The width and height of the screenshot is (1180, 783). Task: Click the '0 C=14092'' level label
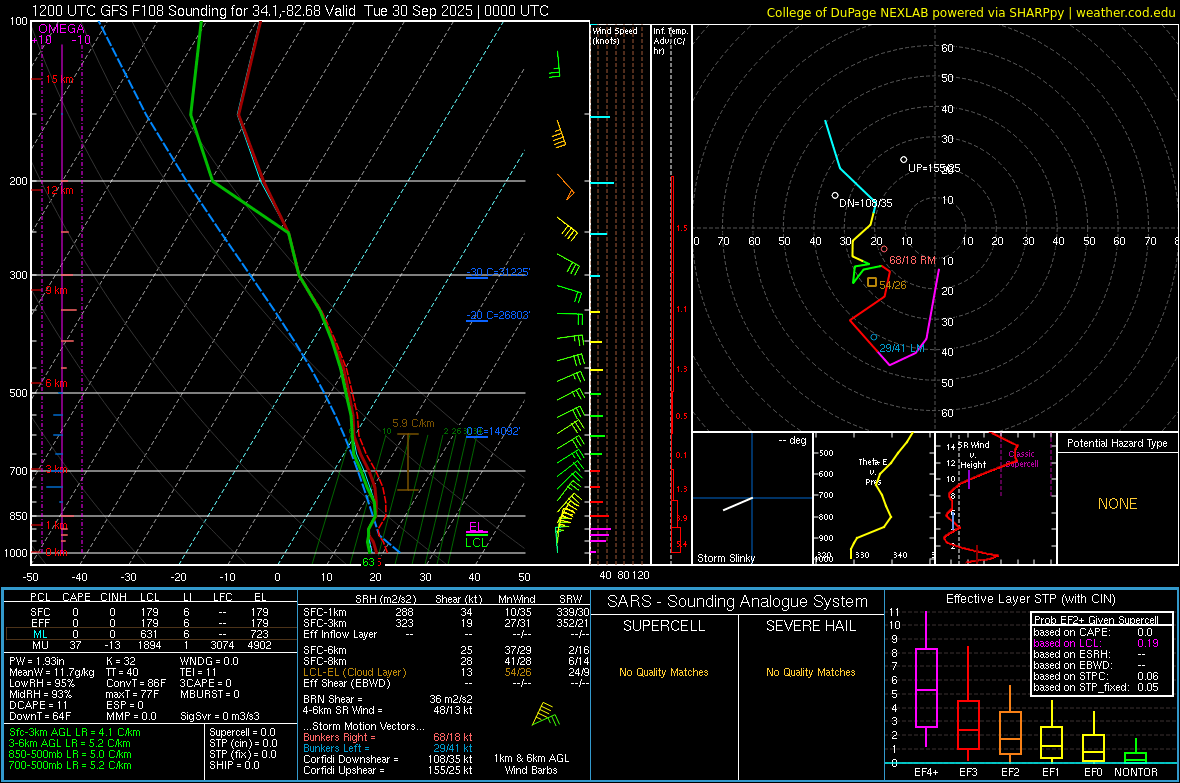(493, 431)
